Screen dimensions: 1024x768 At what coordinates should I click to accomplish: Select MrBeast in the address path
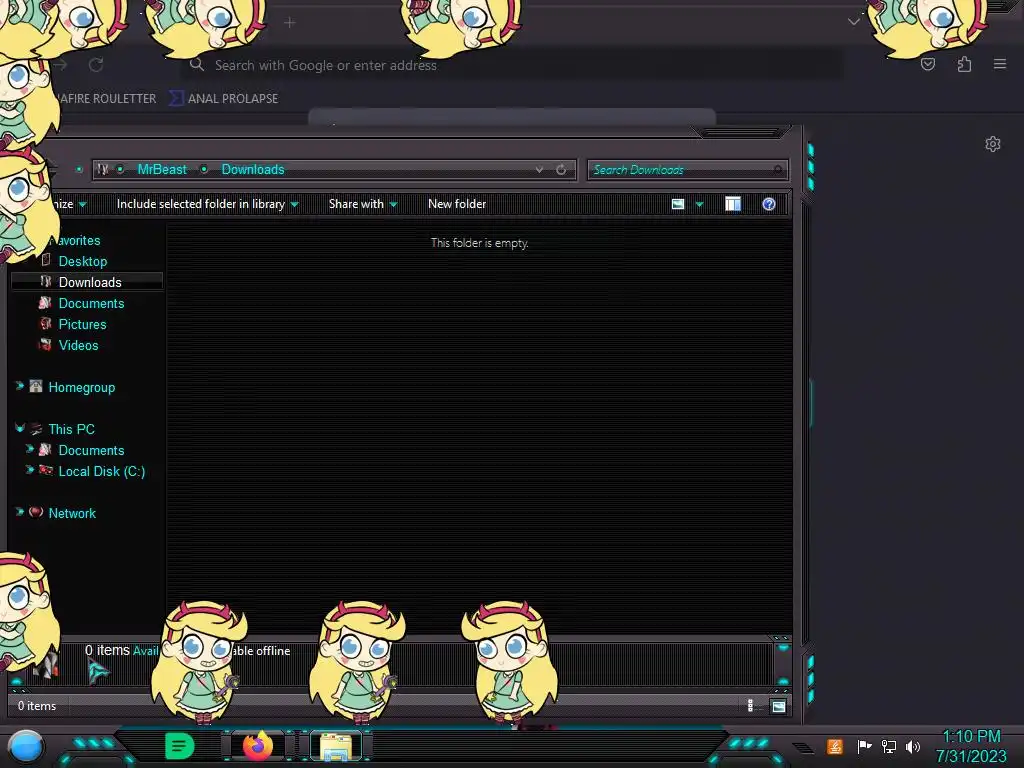[x=162, y=169]
